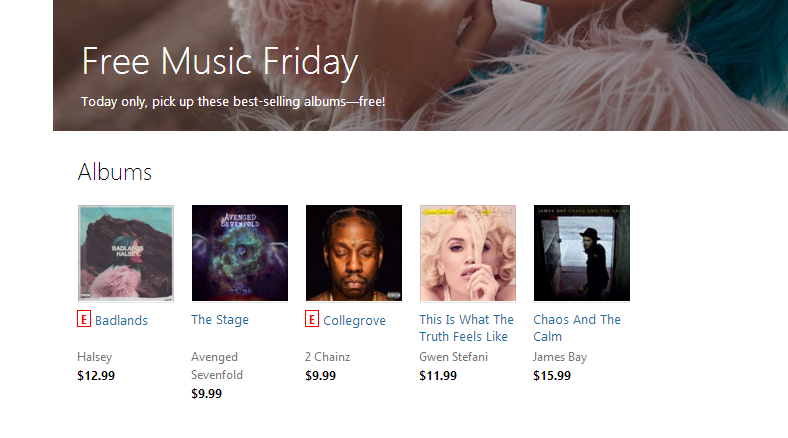
Task: Click the Chaos And The Calm title
Action: click(x=577, y=328)
